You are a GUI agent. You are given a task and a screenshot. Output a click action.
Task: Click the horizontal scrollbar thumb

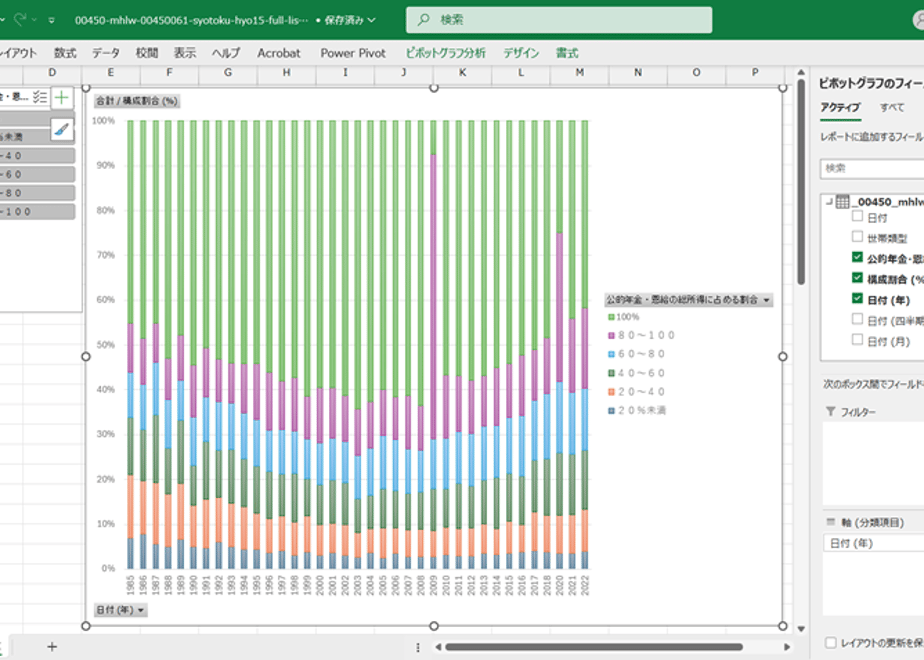pyautogui.click(x=593, y=647)
